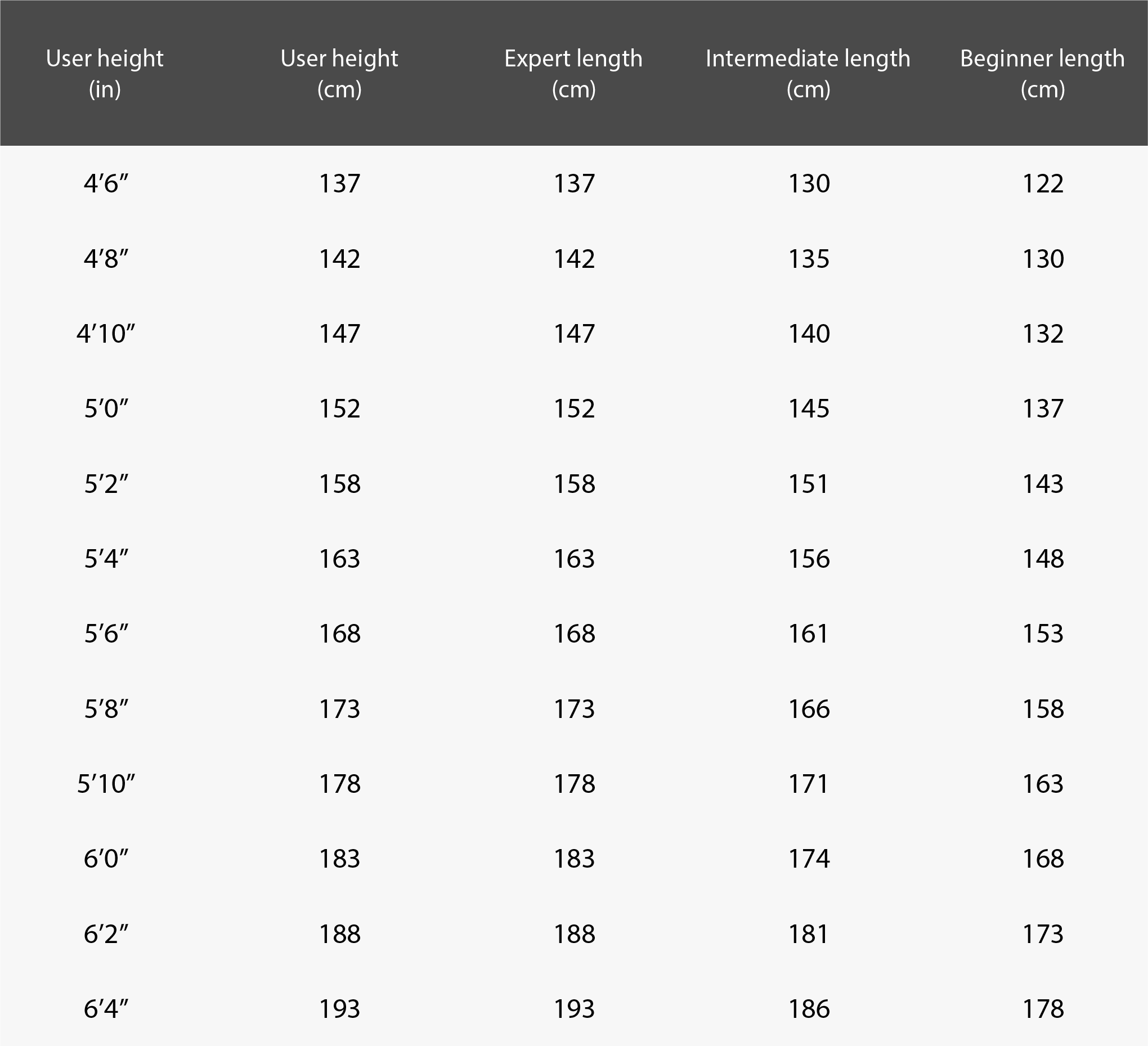Select intermediate length value 186

tap(809, 1009)
